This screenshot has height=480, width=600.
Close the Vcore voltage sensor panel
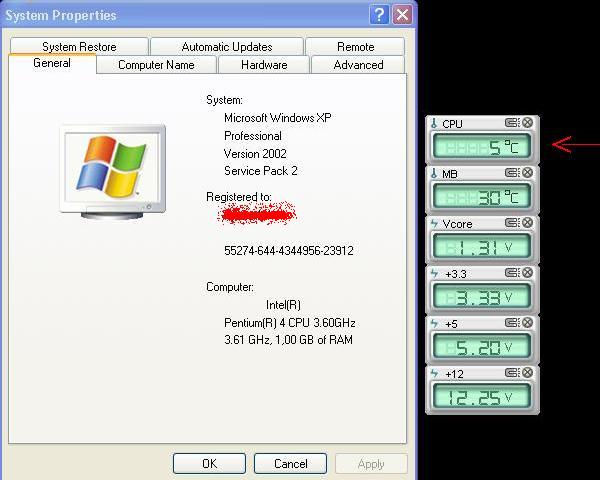click(527, 222)
